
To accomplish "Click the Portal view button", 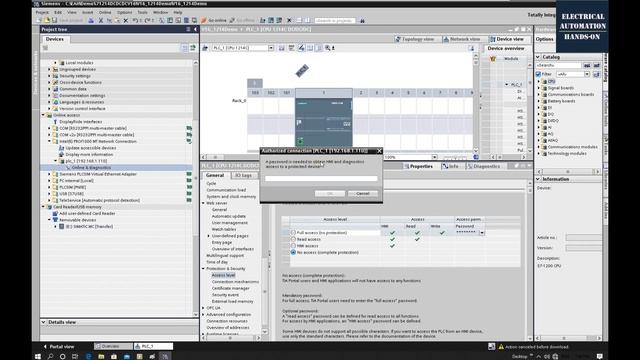I will pos(58,347).
